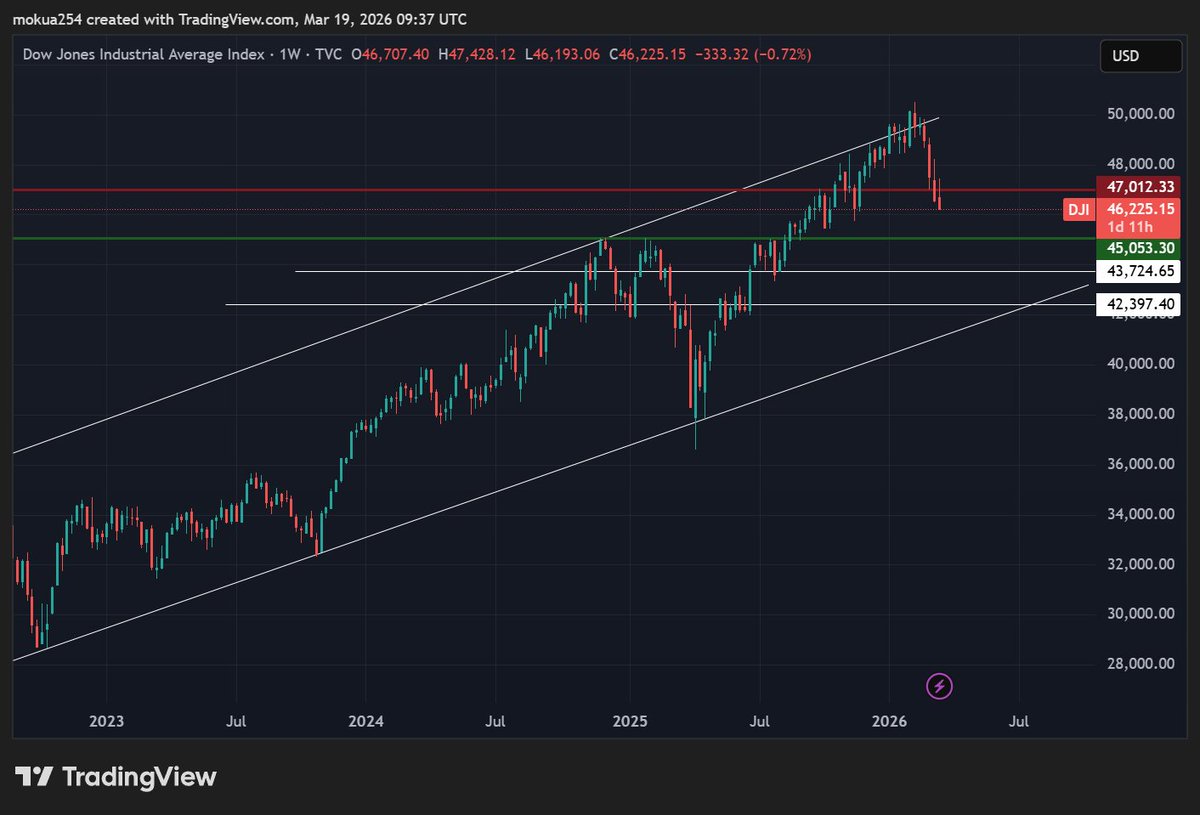Click the green 45,053.30 price label

tap(1139, 248)
